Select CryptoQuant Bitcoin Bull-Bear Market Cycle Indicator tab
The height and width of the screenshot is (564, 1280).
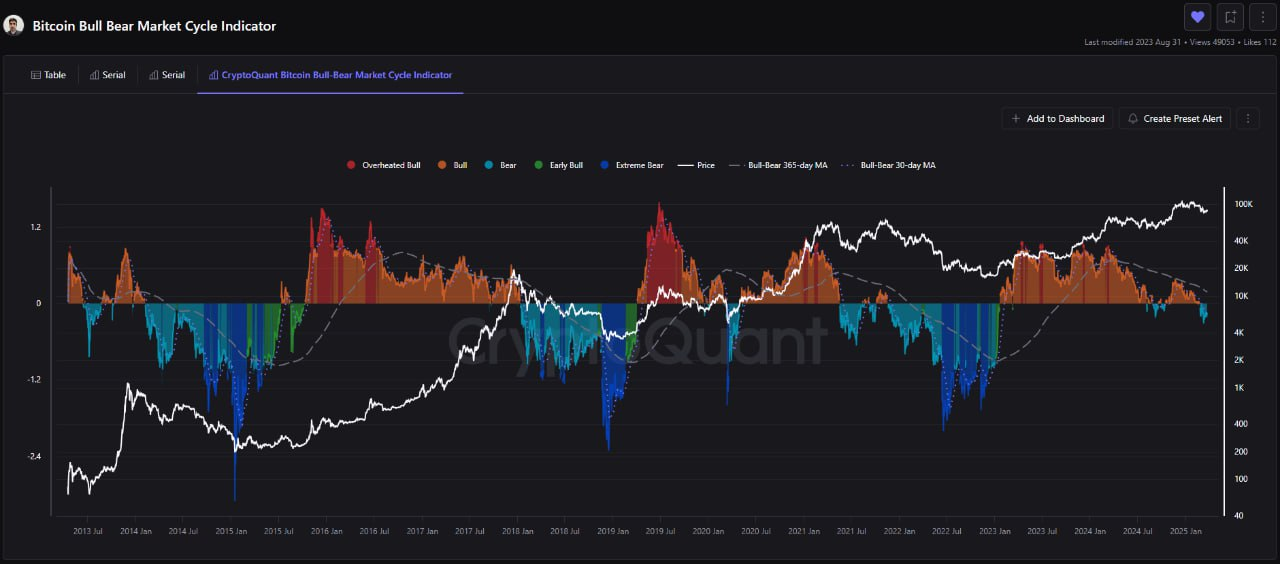[330, 75]
